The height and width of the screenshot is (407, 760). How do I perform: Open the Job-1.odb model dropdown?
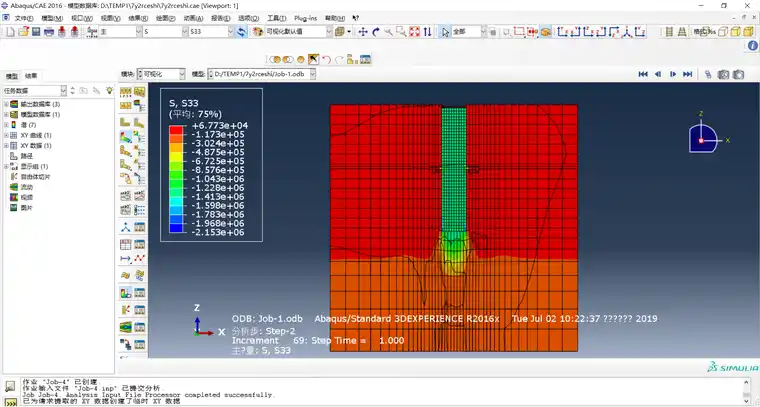click(262, 74)
